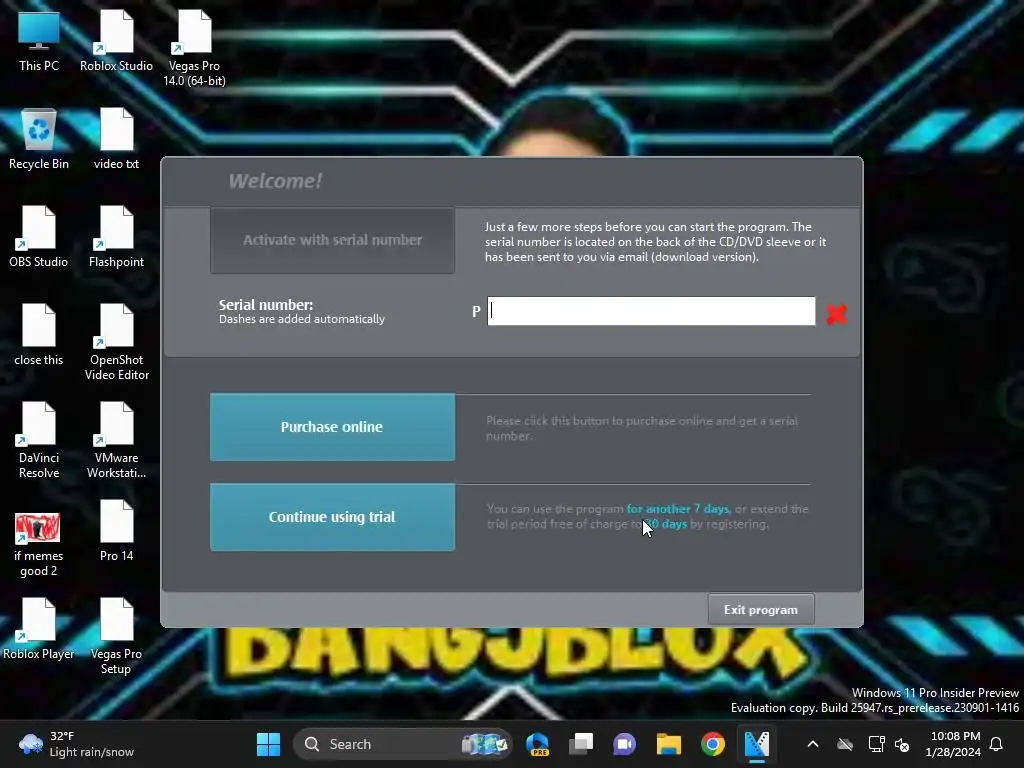Click 'Dashes are added automatically' text
The width and height of the screenshot is (1024, 768).
pos(302,319)
